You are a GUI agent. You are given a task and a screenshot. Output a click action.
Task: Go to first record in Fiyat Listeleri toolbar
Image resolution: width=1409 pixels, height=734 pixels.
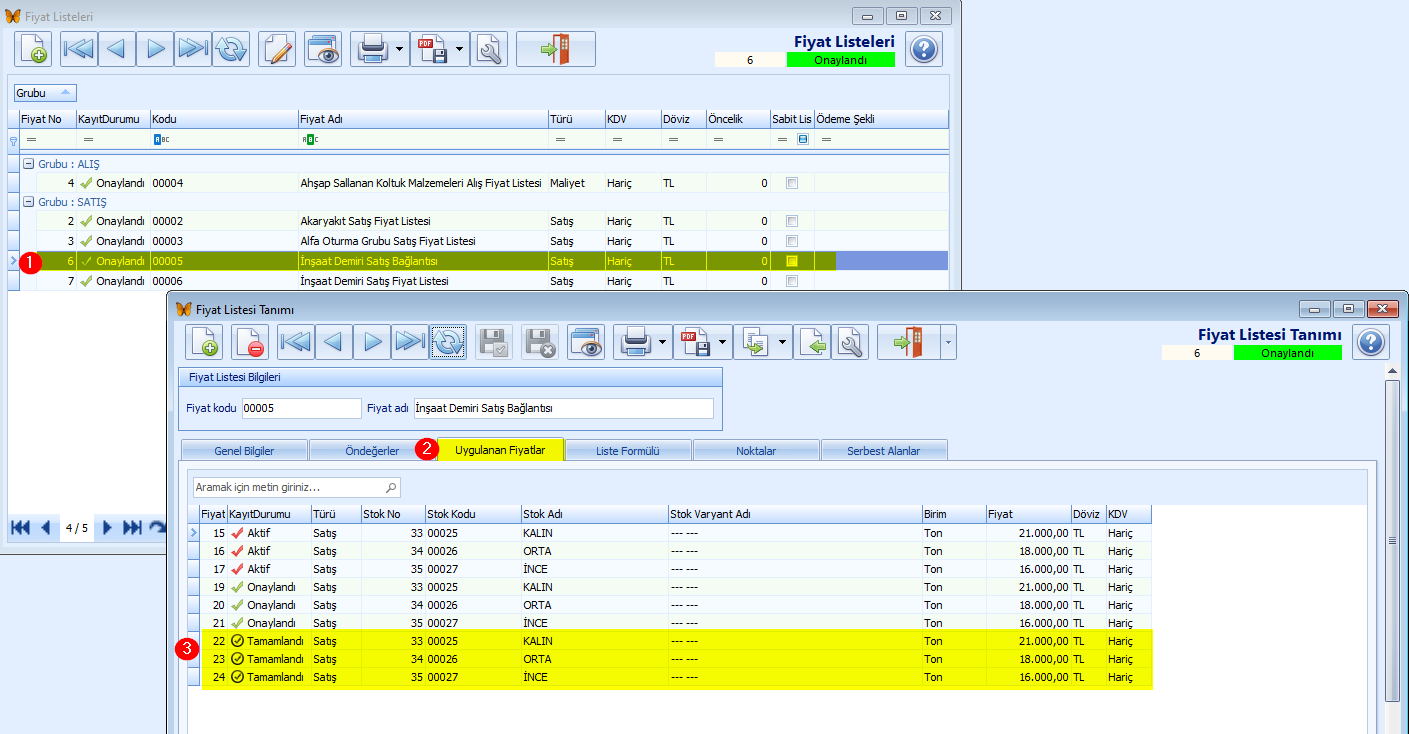point(79,49)
